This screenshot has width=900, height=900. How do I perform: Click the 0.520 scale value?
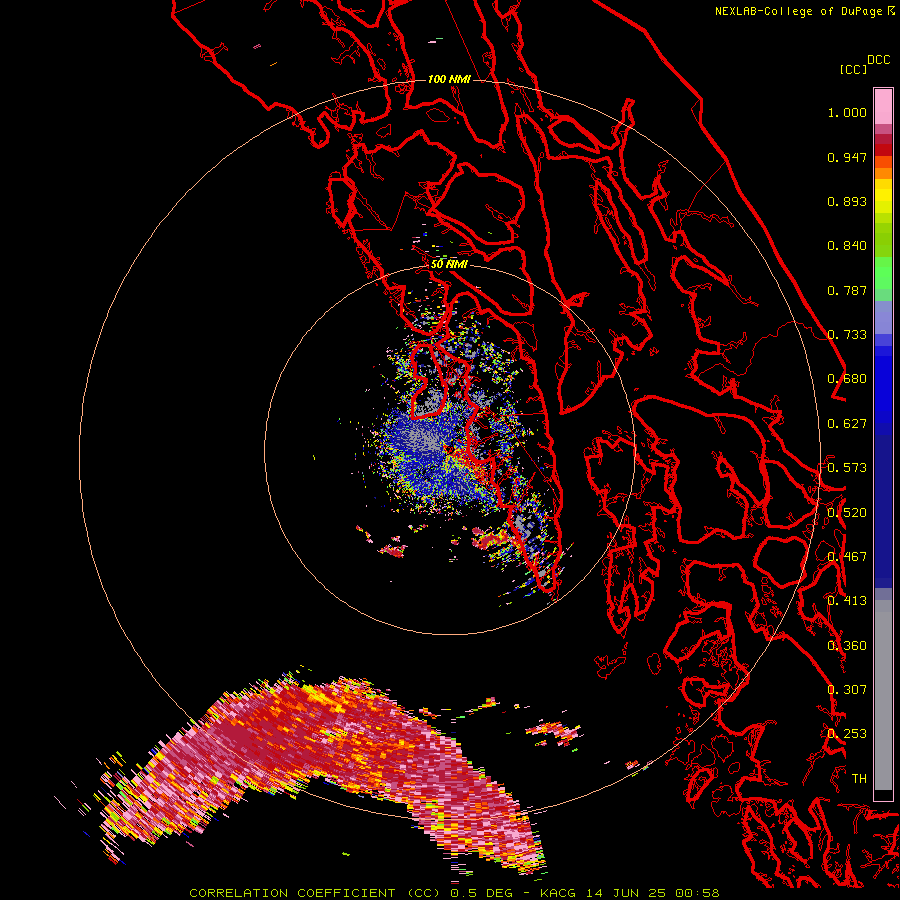point(847,513)
